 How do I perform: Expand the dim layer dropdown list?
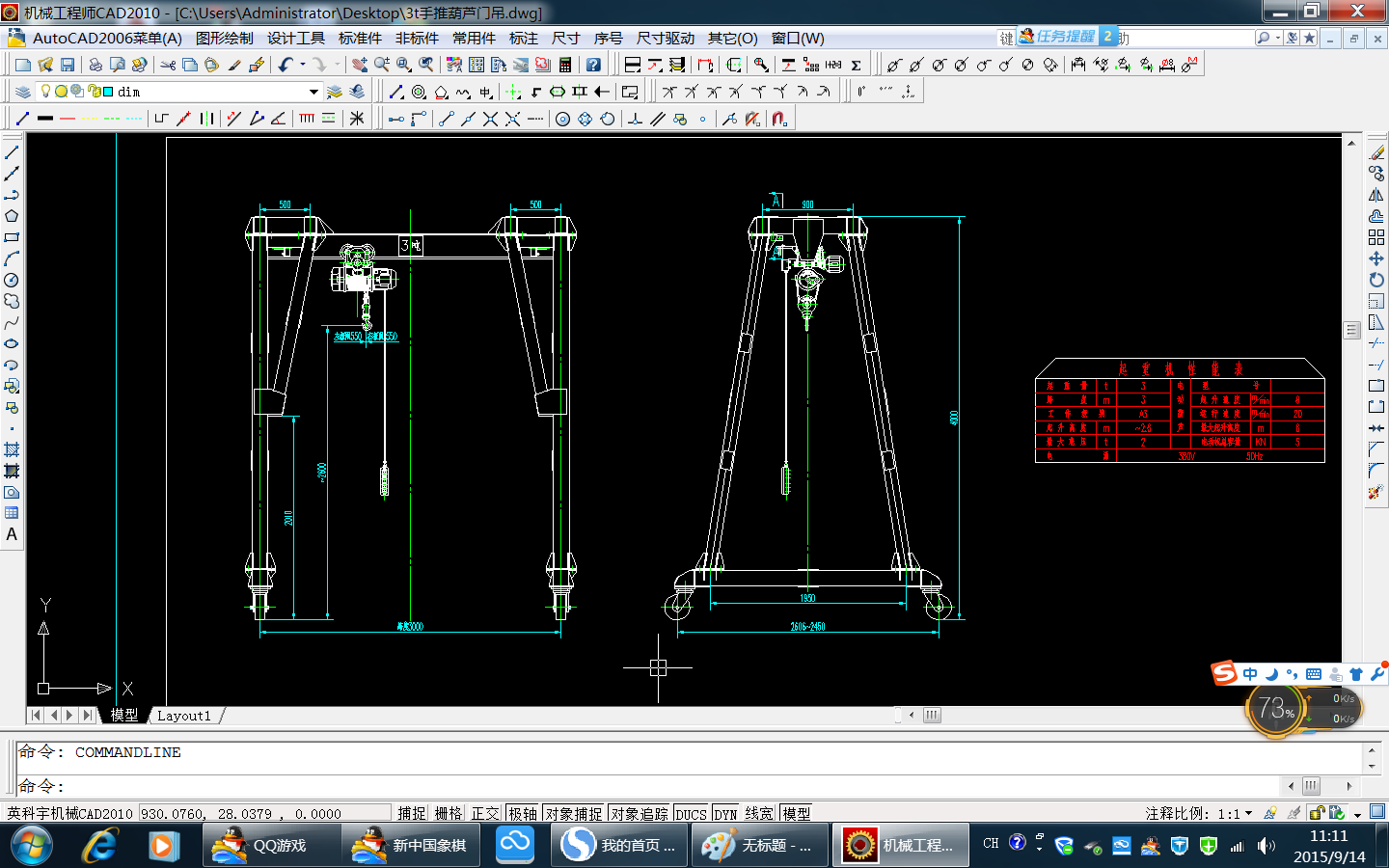313,92
